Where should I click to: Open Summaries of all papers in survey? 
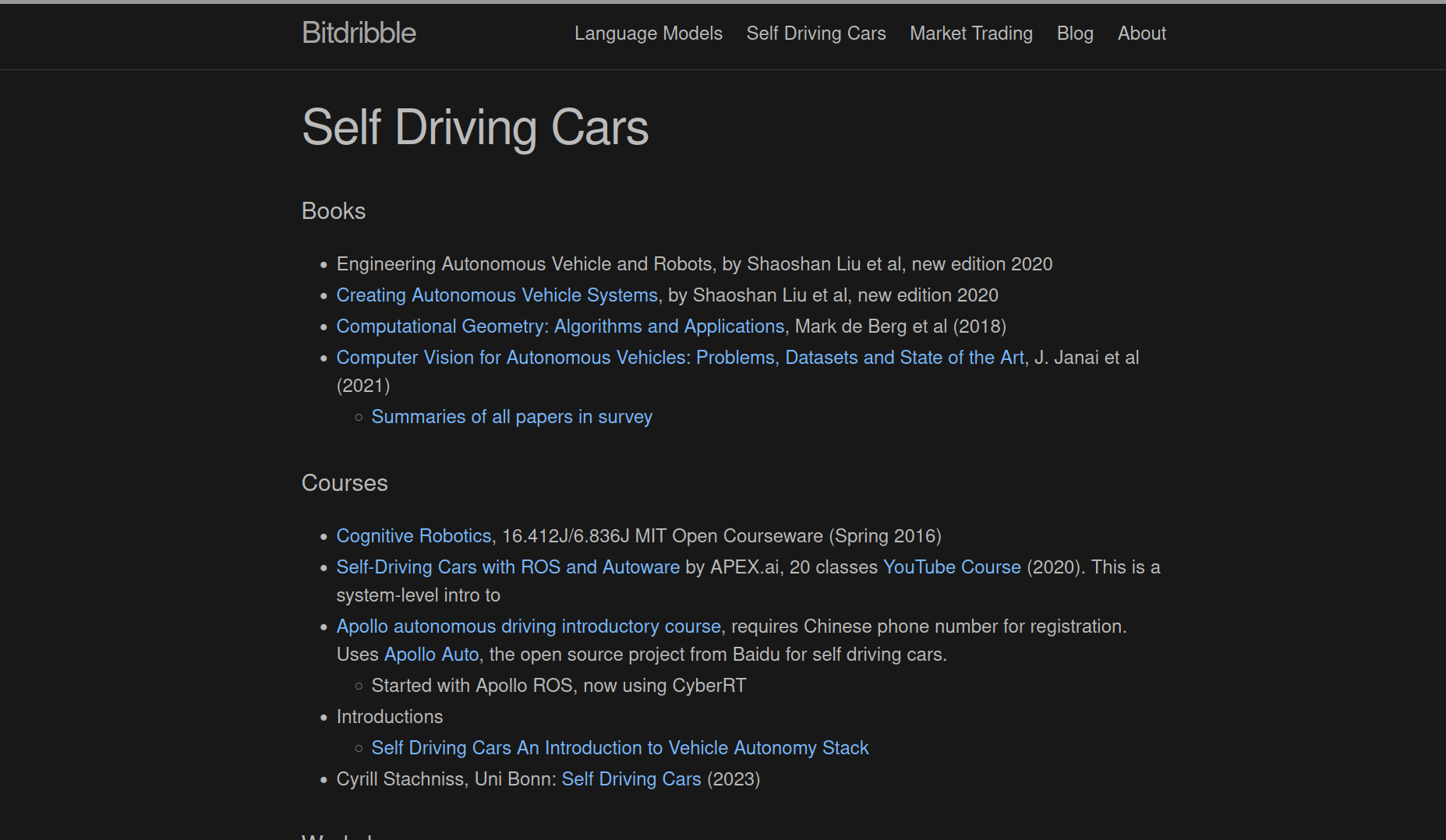[511, 417]
